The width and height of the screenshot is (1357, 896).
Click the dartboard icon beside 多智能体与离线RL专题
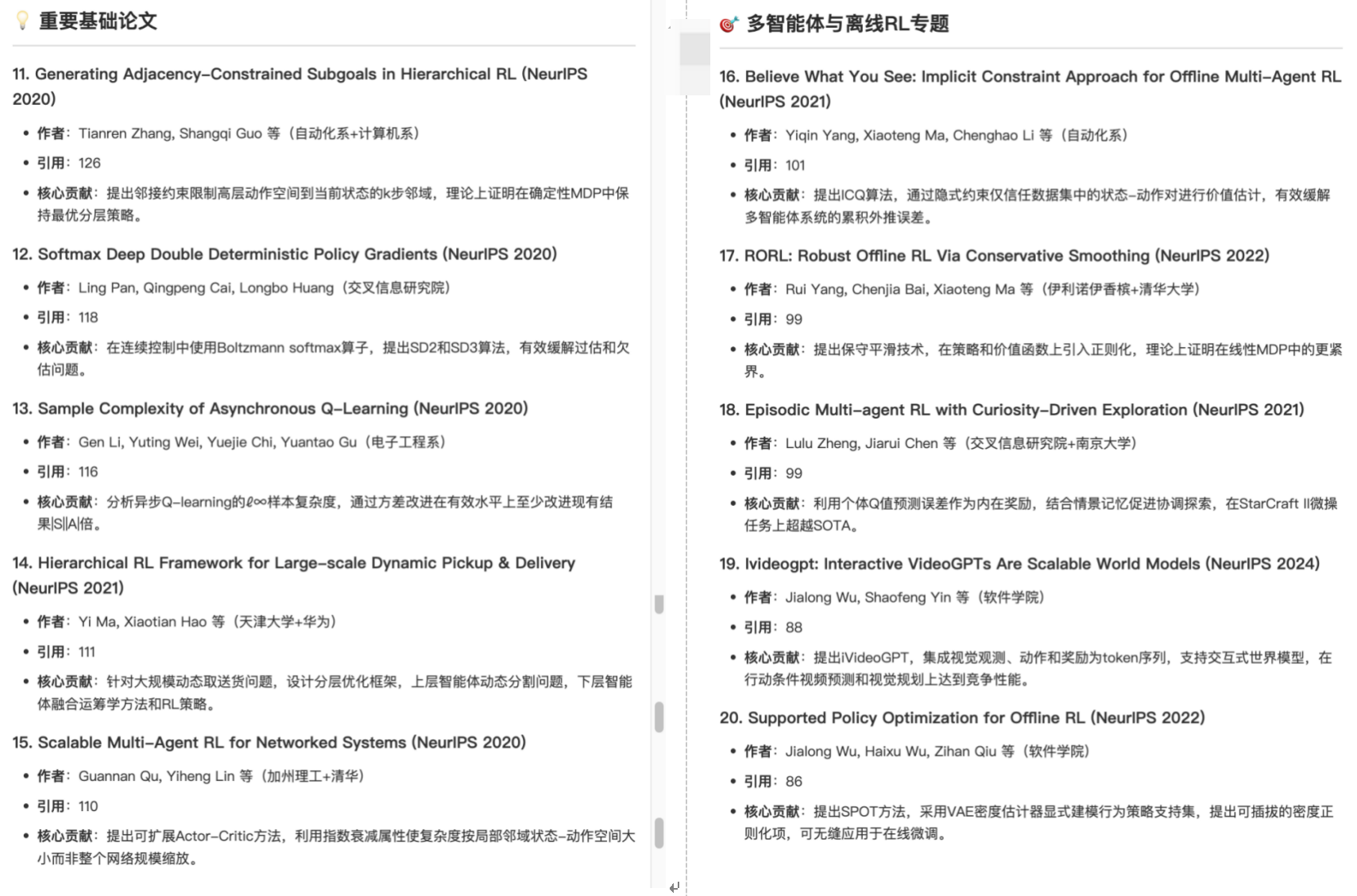(x=729, y=25)
